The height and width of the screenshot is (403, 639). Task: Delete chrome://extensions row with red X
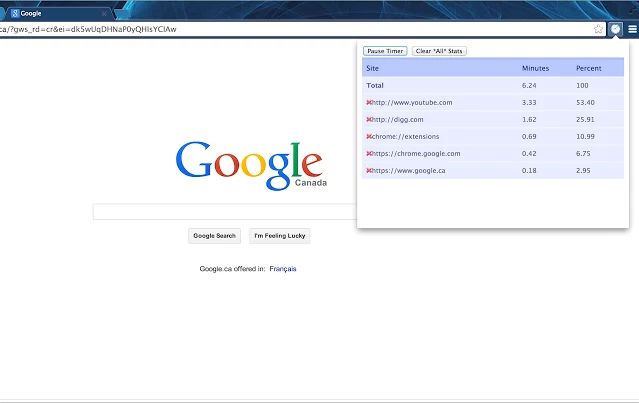pyautogui.click(x=369, y=137)
